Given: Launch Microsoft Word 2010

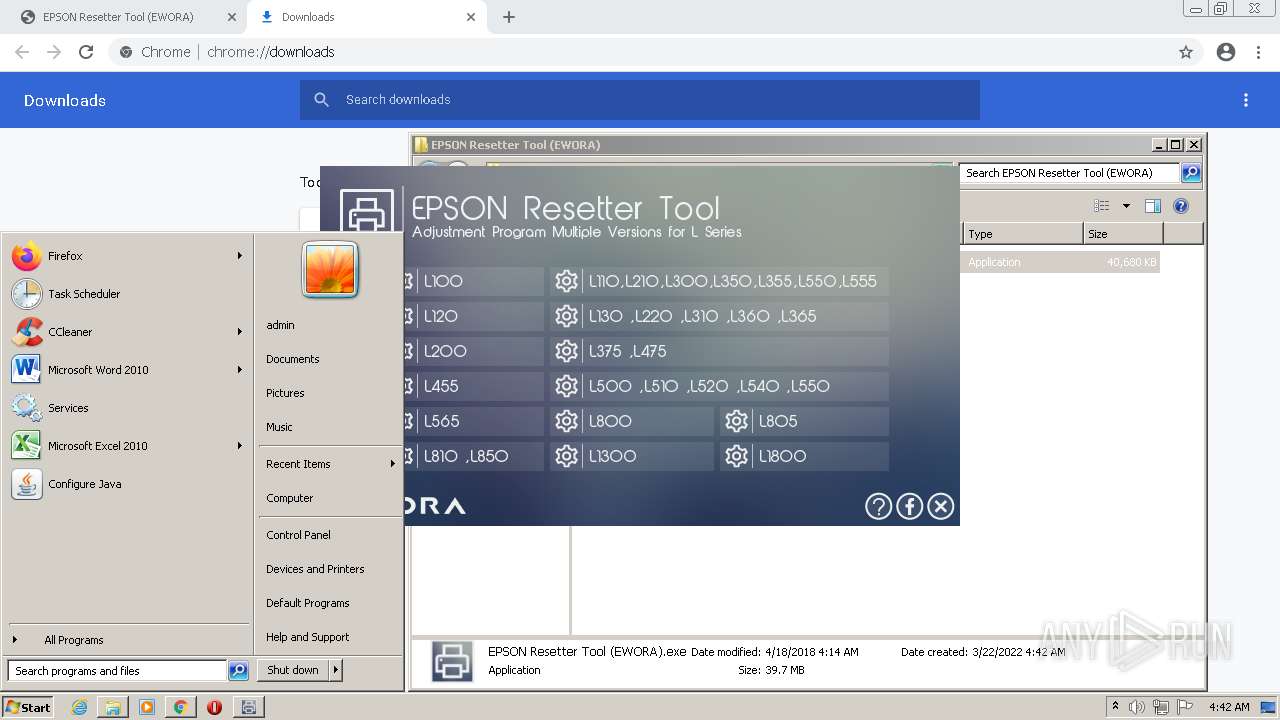Looking at the screenshot, I should point(127,370).
